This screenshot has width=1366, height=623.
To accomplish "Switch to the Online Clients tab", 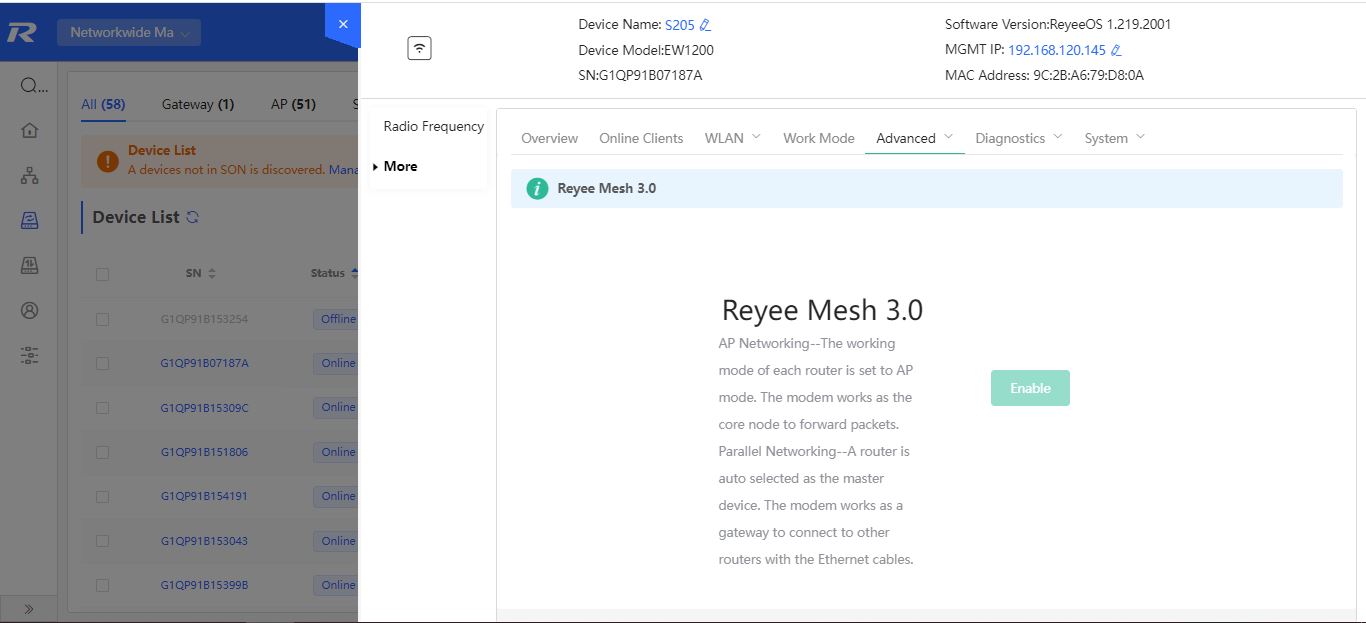I will [x=641, y=138].
